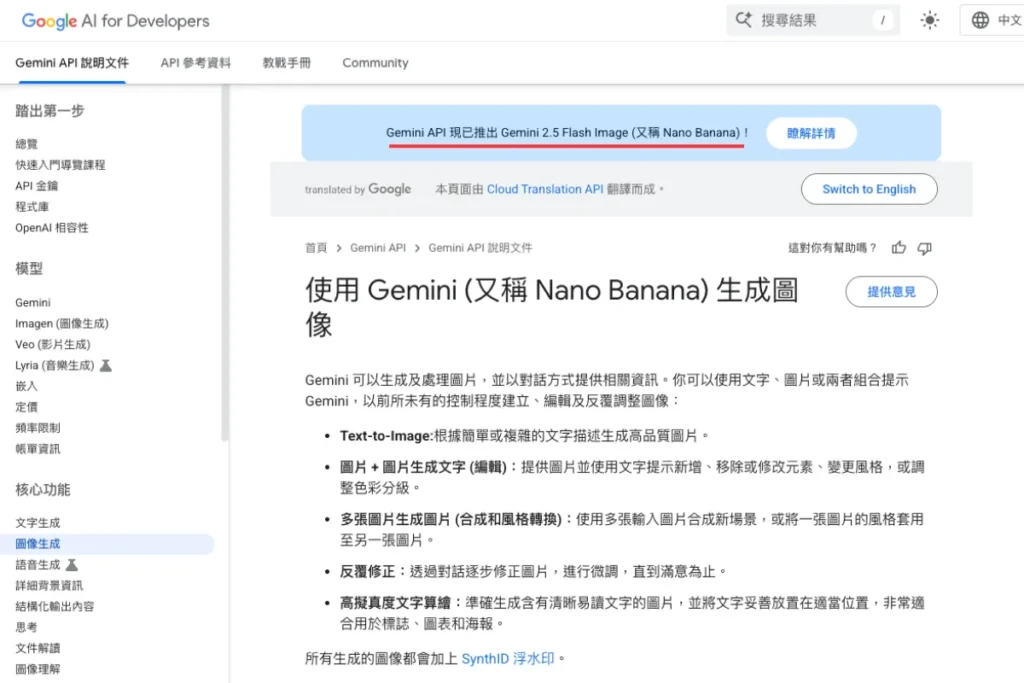Click the 高擬真度文字算繪 bullet text
This screenshot has height=683, width=1024.
tap(632, 613)
